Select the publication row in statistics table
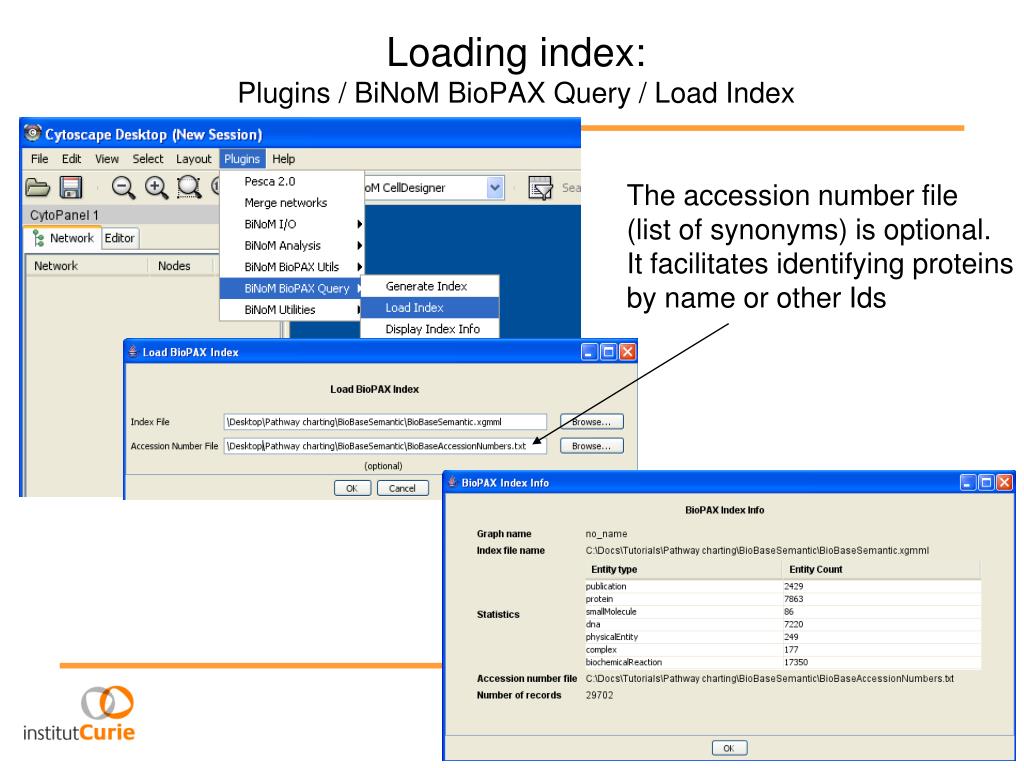Viewport: 1024px width, 768px height. coord(783,586)
